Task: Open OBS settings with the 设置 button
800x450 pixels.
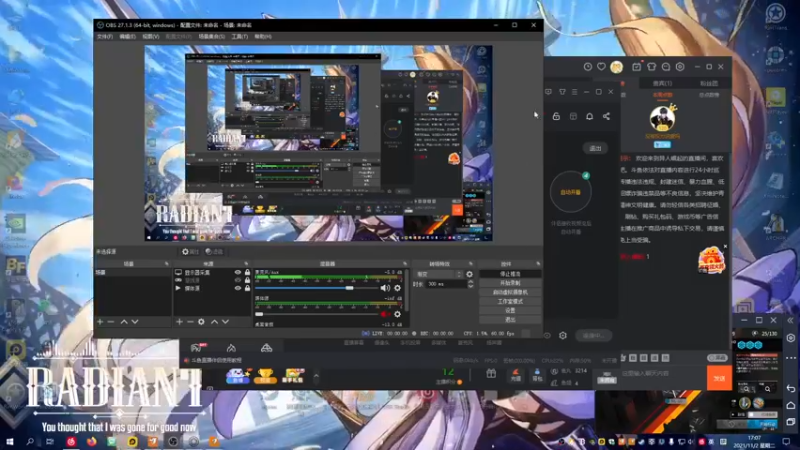Action: pyautogui.click(x=510, y=310)
